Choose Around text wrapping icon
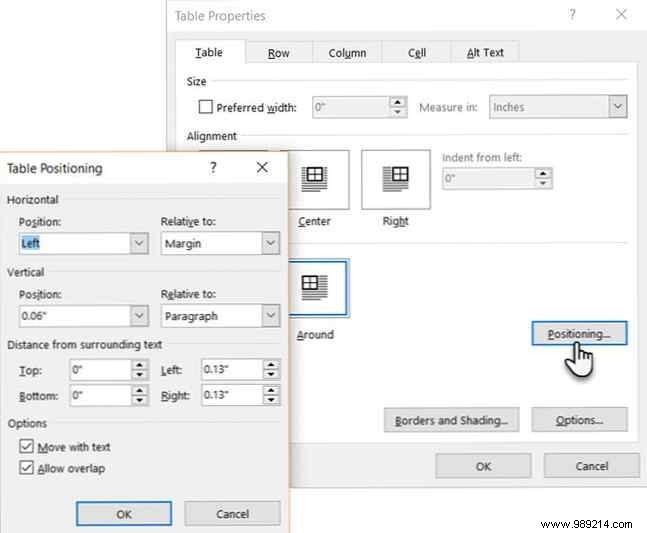647x533 pixels. pos(318,288)
